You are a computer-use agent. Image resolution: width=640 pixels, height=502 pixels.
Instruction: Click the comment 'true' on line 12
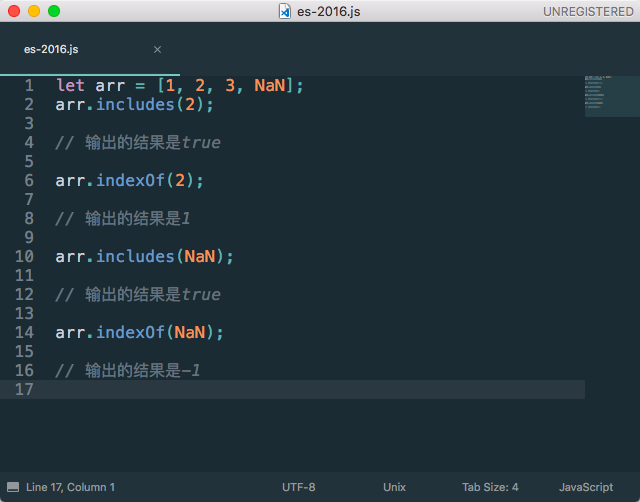coord(201,295)
